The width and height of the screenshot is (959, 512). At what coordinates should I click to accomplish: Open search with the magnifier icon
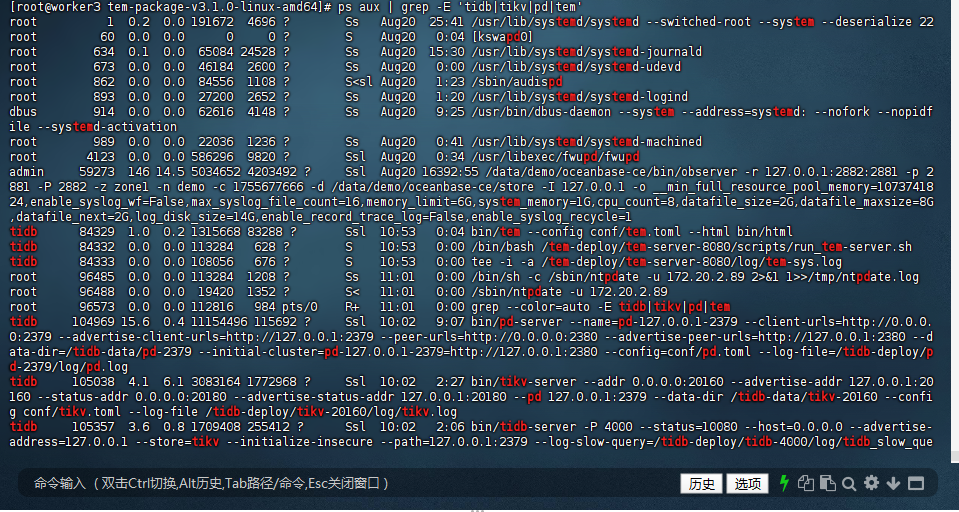849,483
